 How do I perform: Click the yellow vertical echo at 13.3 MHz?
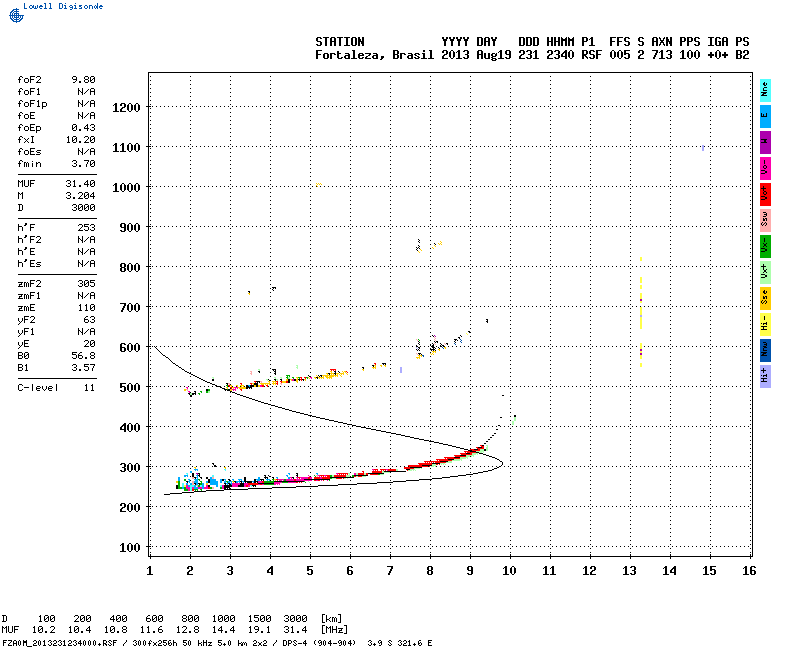(641, 312)
